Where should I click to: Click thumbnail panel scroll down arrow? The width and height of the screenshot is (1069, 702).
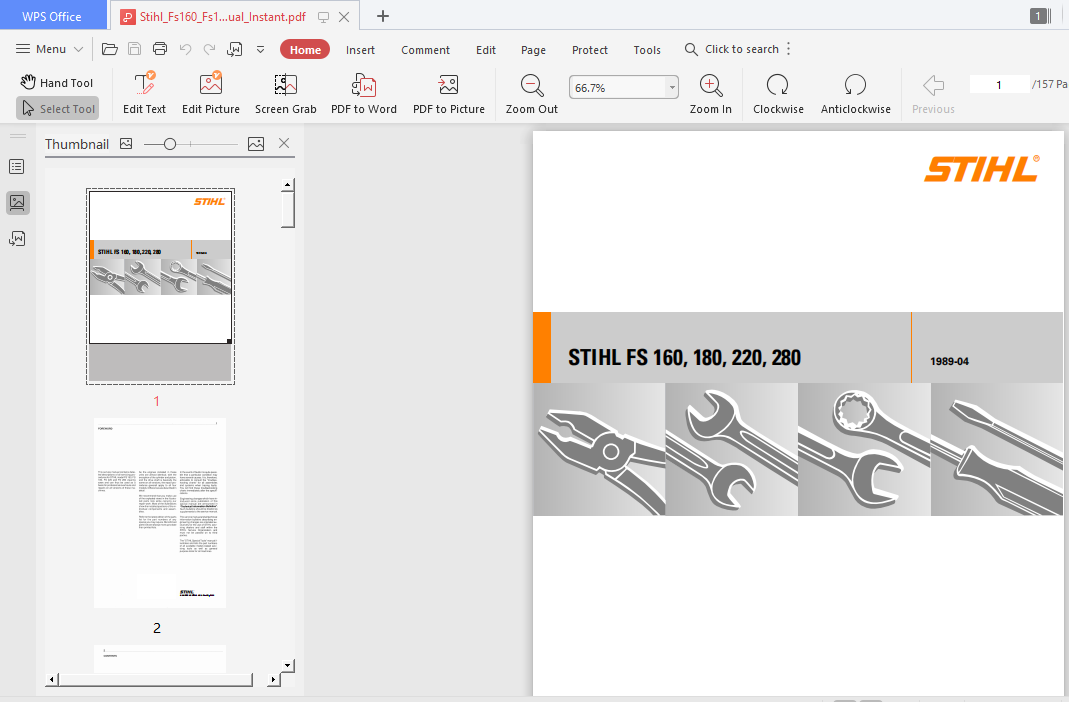click(x=288, y=665)
